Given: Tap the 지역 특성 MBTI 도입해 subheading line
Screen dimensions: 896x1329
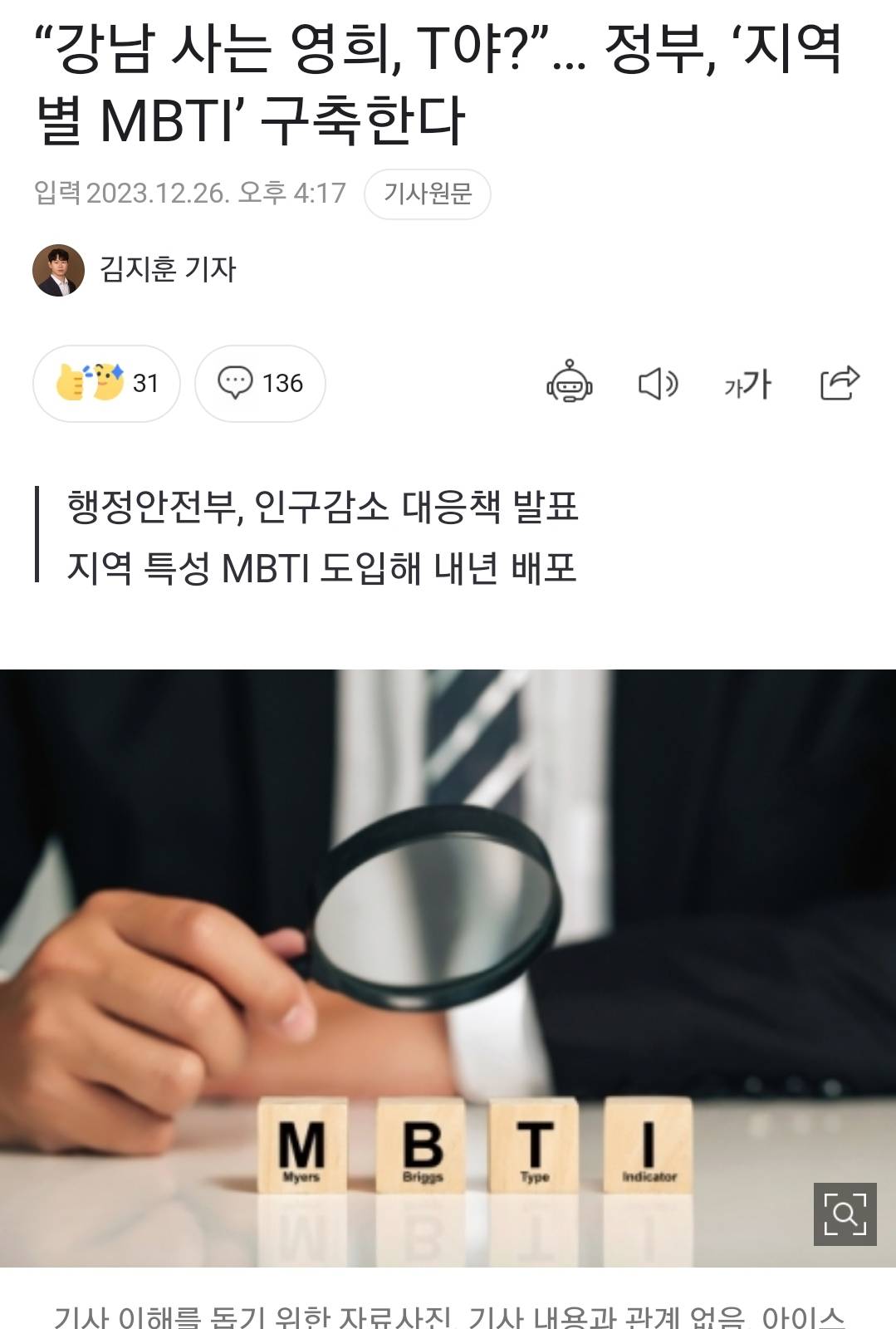Looking at the screenshot, I should click(321, 568).
